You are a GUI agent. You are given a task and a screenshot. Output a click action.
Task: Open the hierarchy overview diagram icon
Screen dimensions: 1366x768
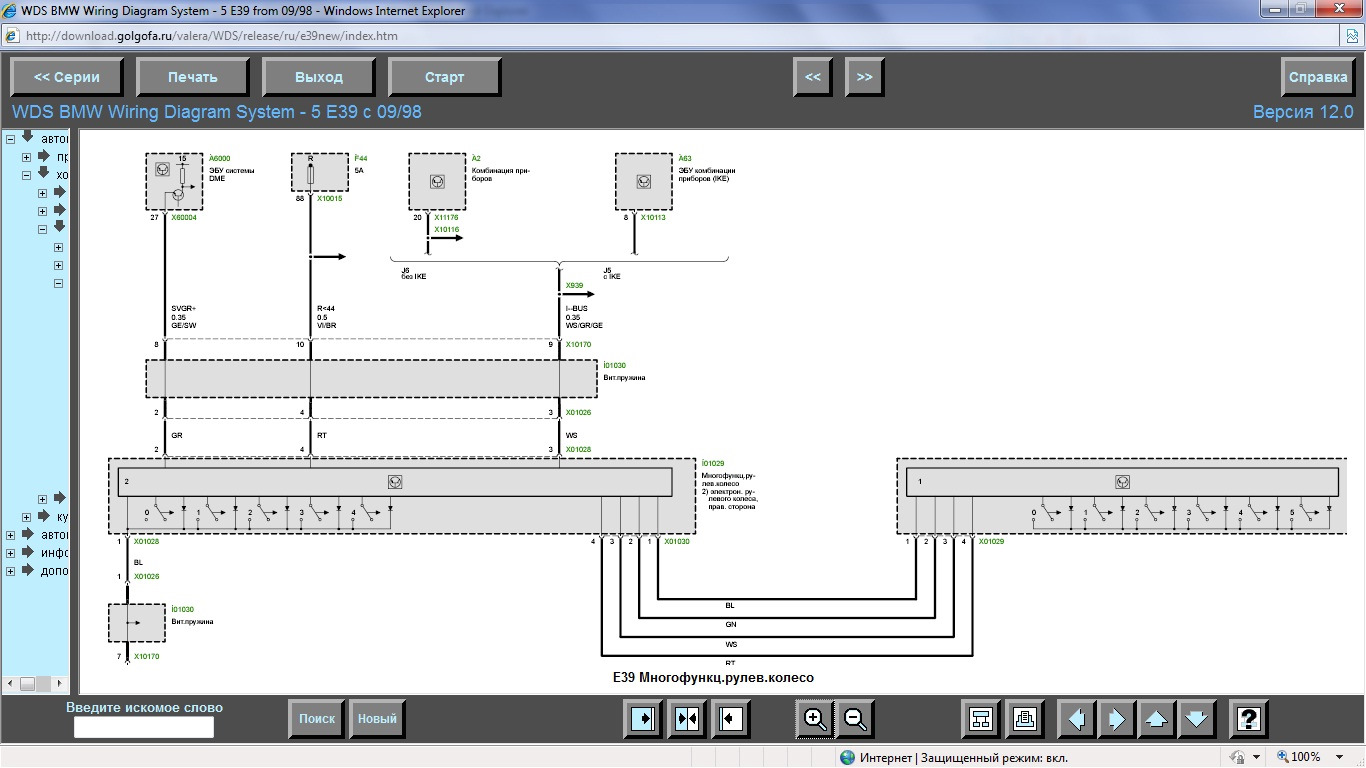tap(980, 718)
